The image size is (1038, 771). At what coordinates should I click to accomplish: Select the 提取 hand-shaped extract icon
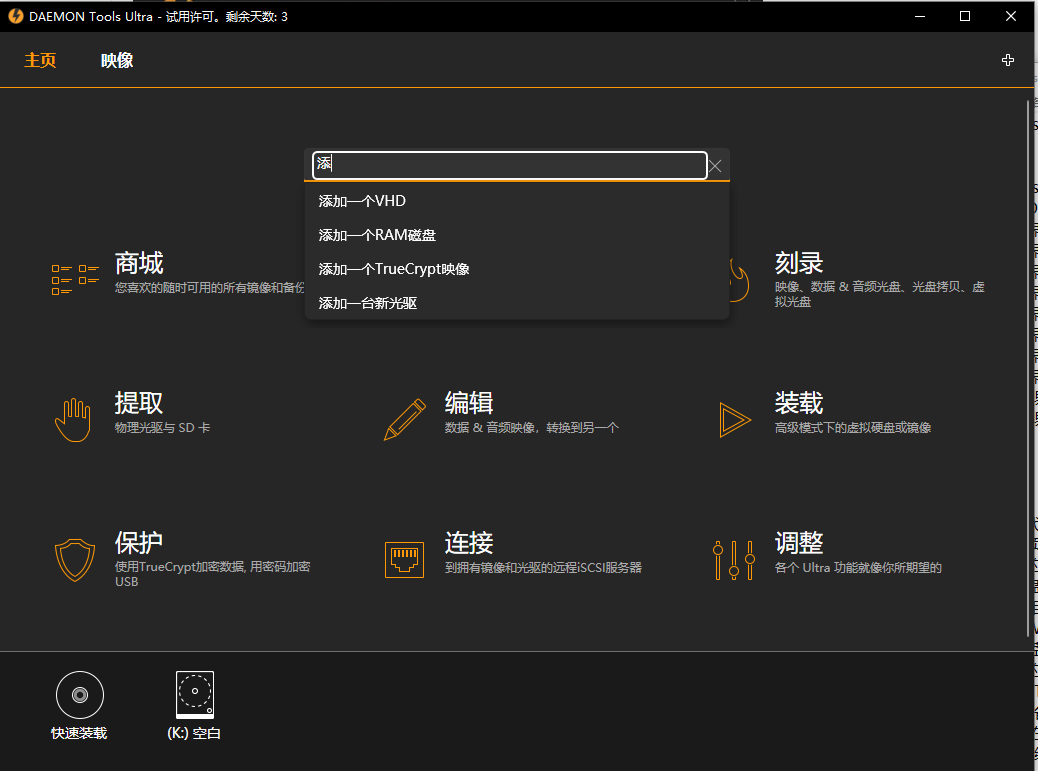(72, 417)
